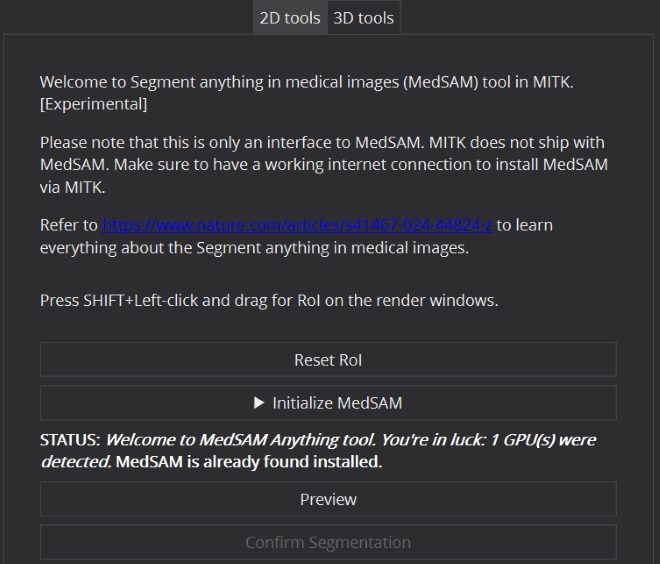Image resolution: width=660 pixels, height=564 pixels.
Task: Click the 'Welcome to Segment anything' heading line
Action: [307, 82]
